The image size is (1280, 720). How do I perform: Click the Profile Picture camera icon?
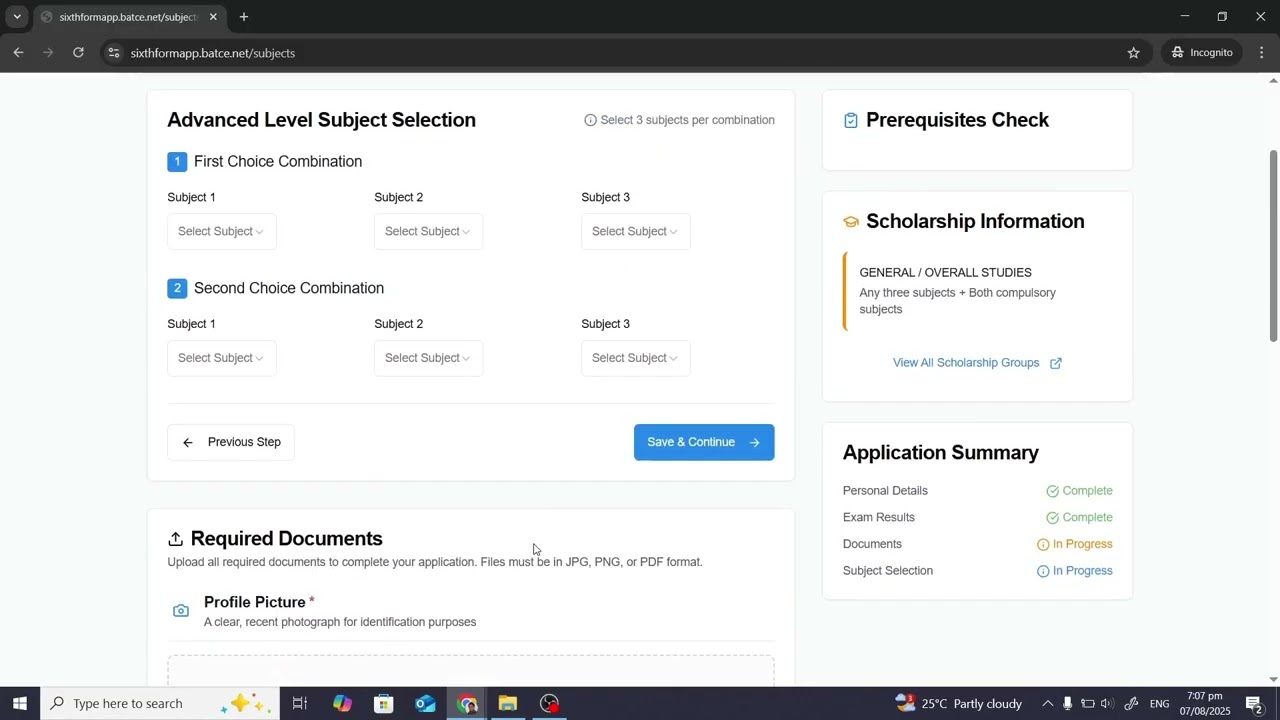(x=181, y=611)
